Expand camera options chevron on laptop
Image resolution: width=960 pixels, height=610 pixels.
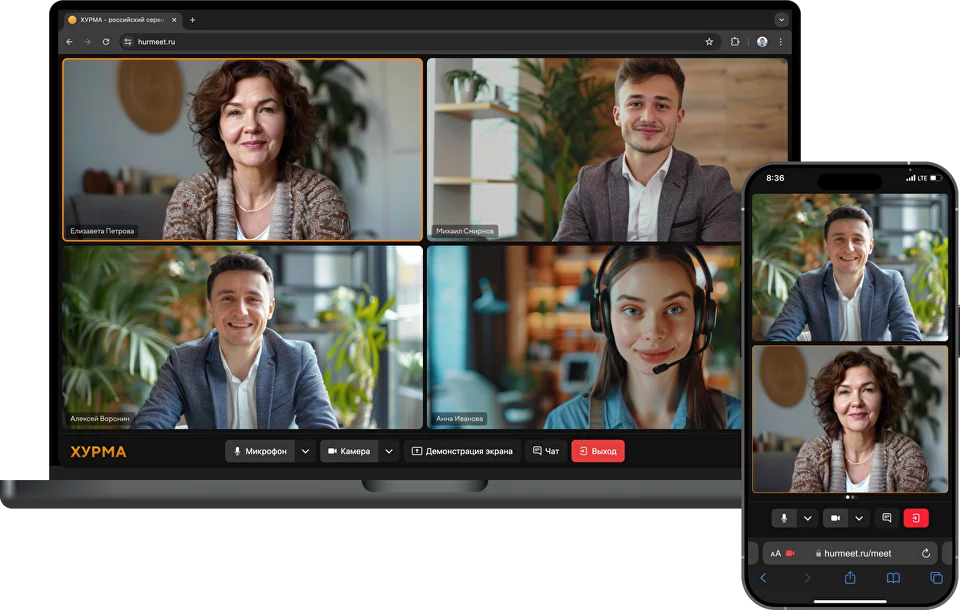tap(389, 451)
